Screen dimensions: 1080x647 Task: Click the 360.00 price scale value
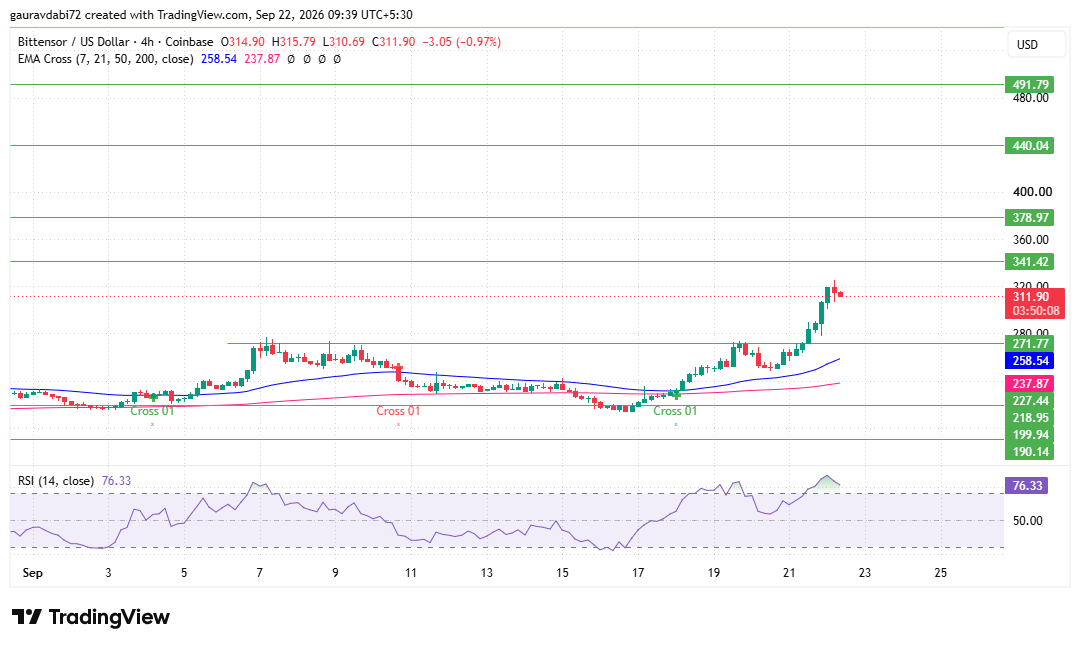1032,240
